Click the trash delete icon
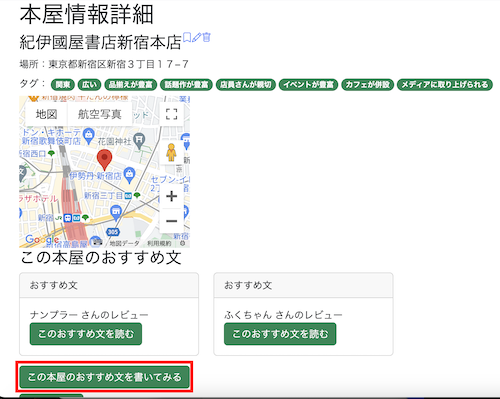The height and width of the screenshot is (399, 500). (x=207, y=37)
